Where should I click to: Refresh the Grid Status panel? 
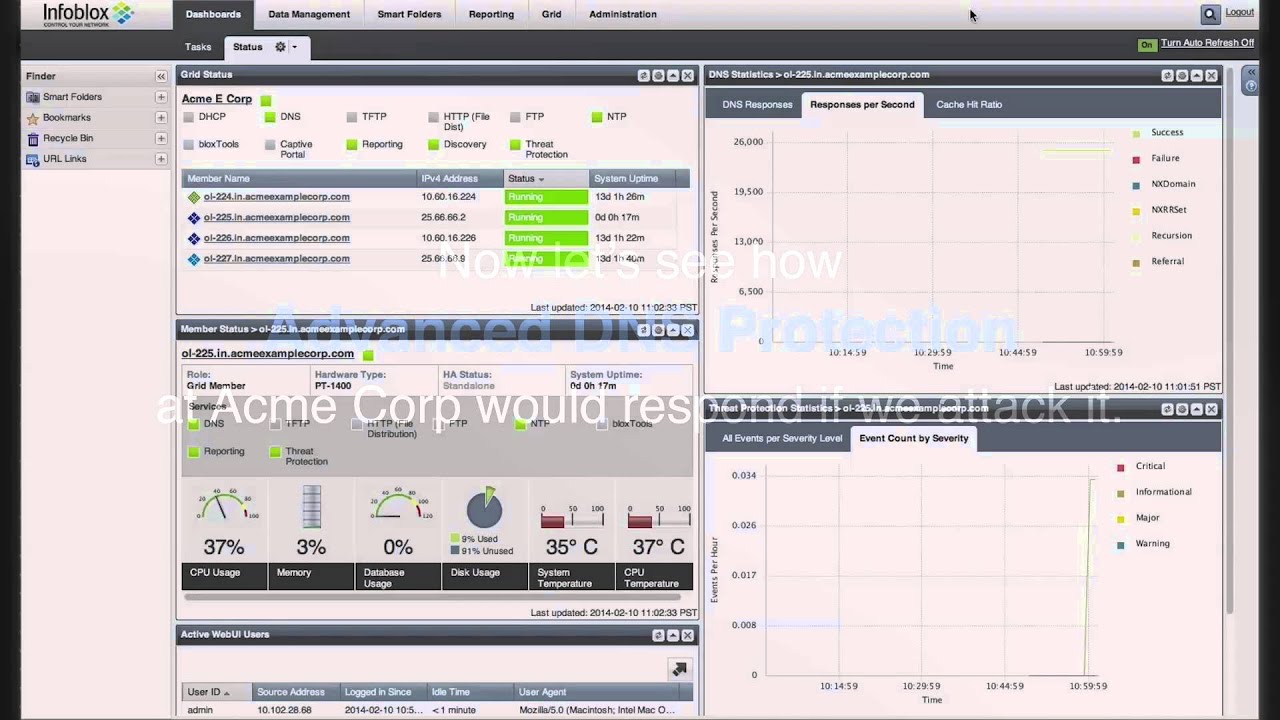[x=644, y=75]
